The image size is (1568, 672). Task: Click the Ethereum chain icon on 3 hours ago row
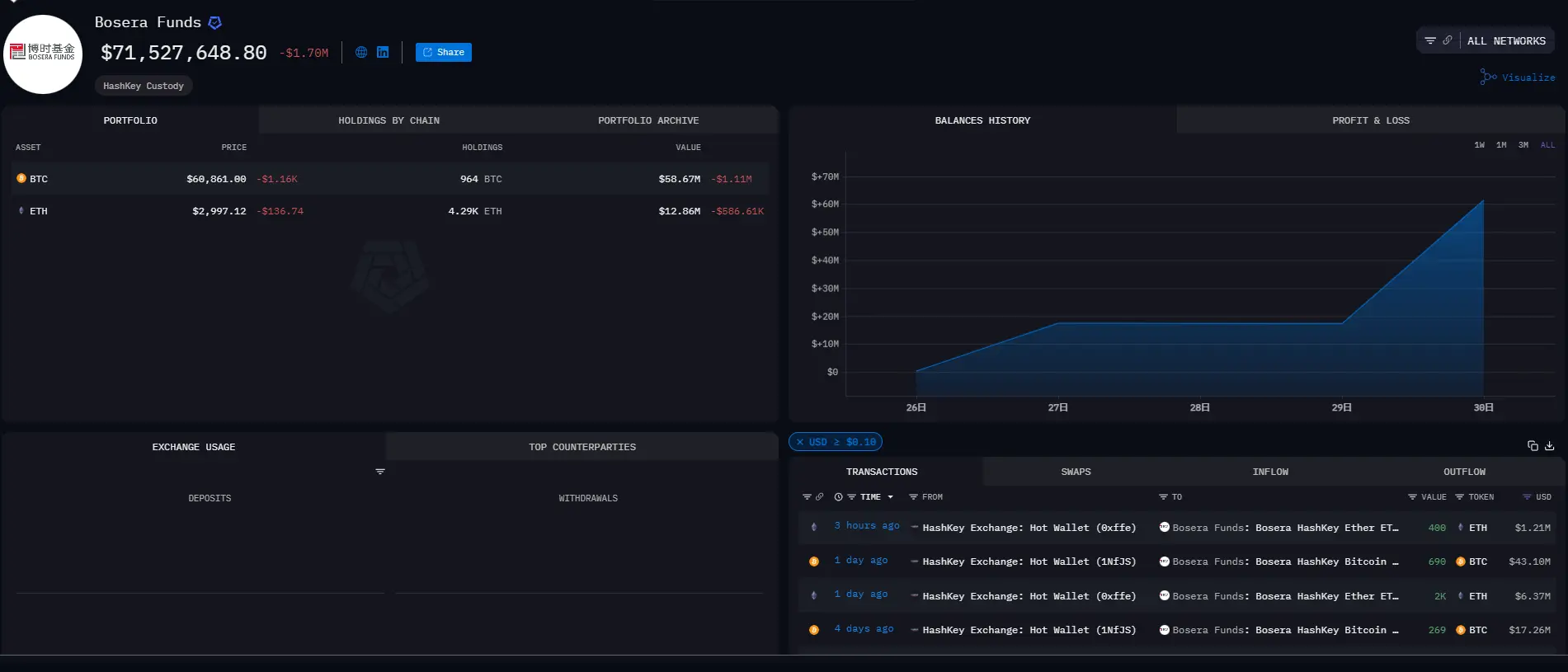[x=814, y=527]
